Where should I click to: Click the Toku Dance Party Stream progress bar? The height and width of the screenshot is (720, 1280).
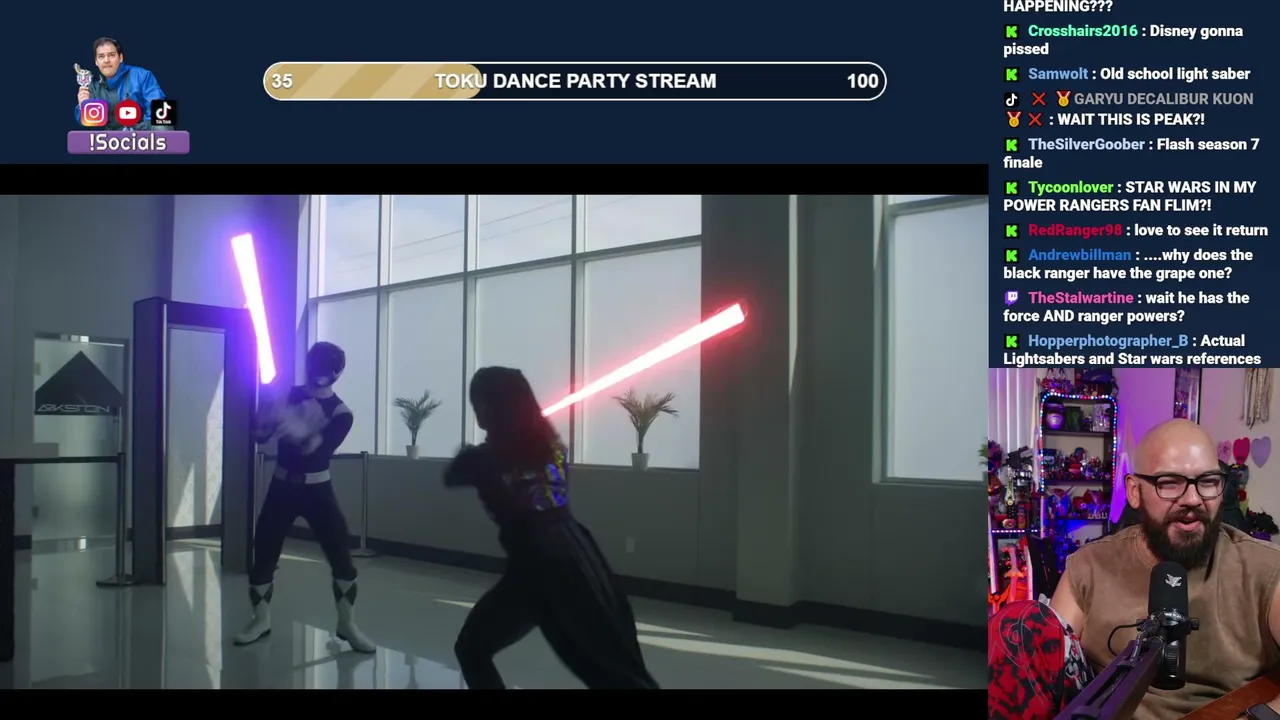click(x=575, y=81)
